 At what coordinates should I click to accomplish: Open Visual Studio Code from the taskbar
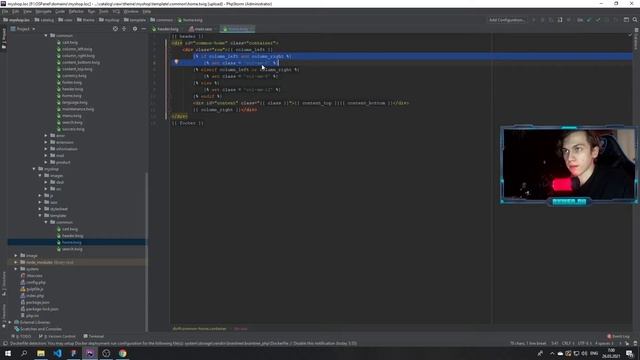pos(58,353)
